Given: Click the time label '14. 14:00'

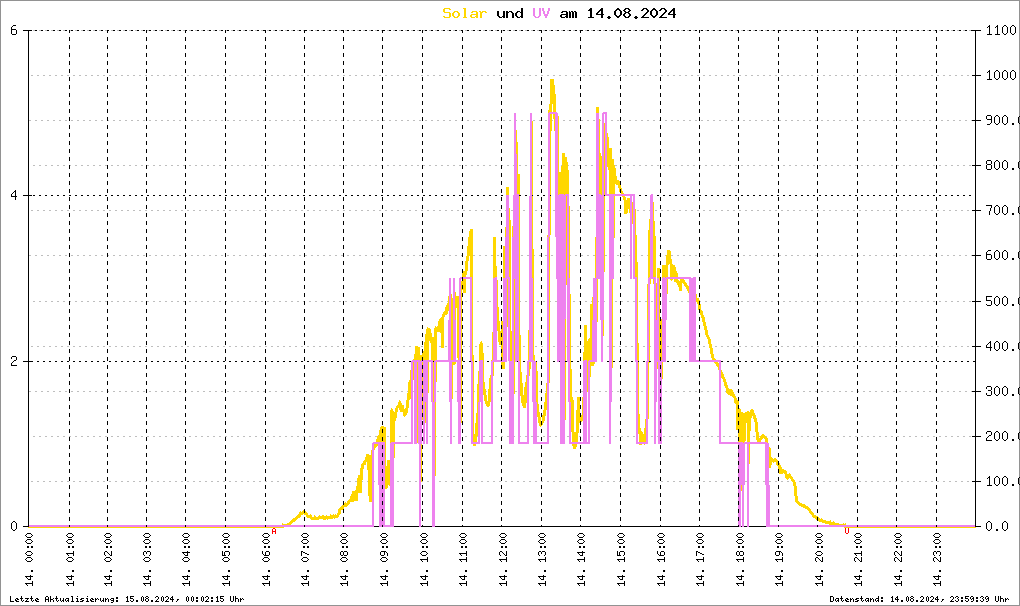Looking at the screenshot, I should click(581, 559).
